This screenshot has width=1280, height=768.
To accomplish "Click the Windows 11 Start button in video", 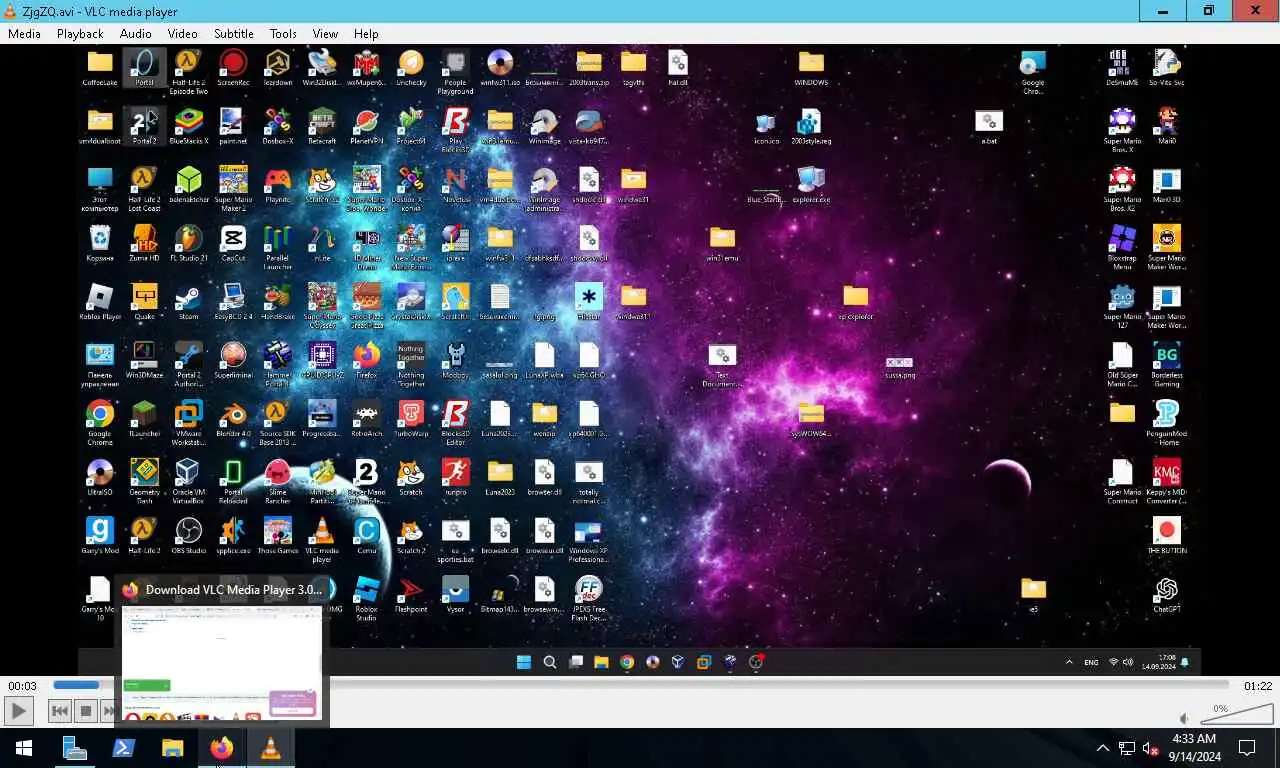I will 523,661.
